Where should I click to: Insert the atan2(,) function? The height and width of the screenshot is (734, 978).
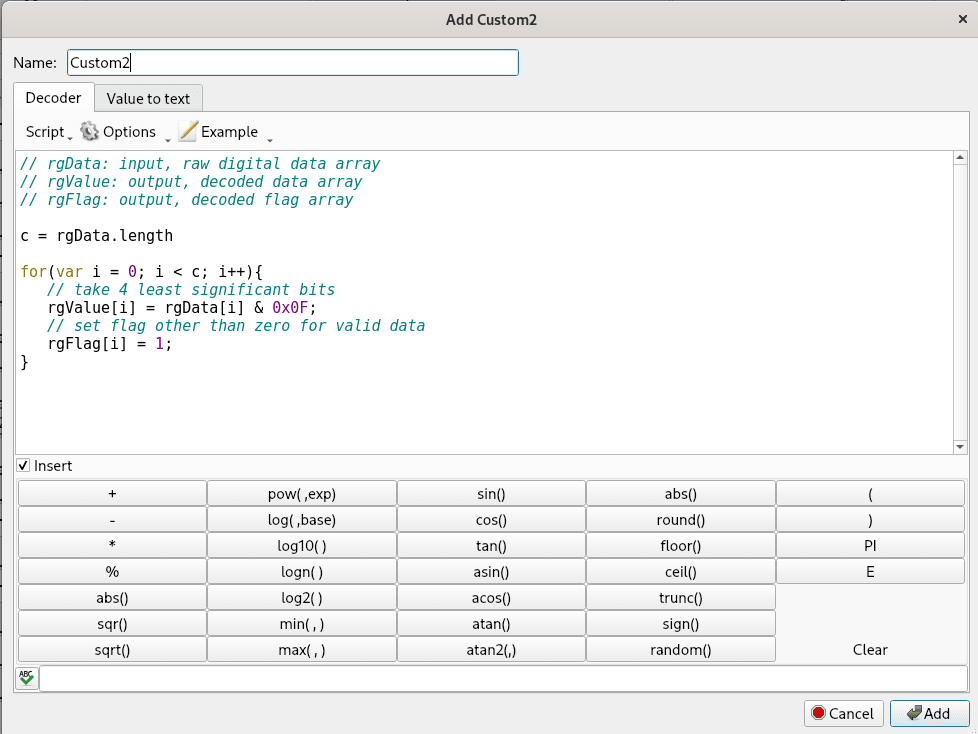pos(491,649)
